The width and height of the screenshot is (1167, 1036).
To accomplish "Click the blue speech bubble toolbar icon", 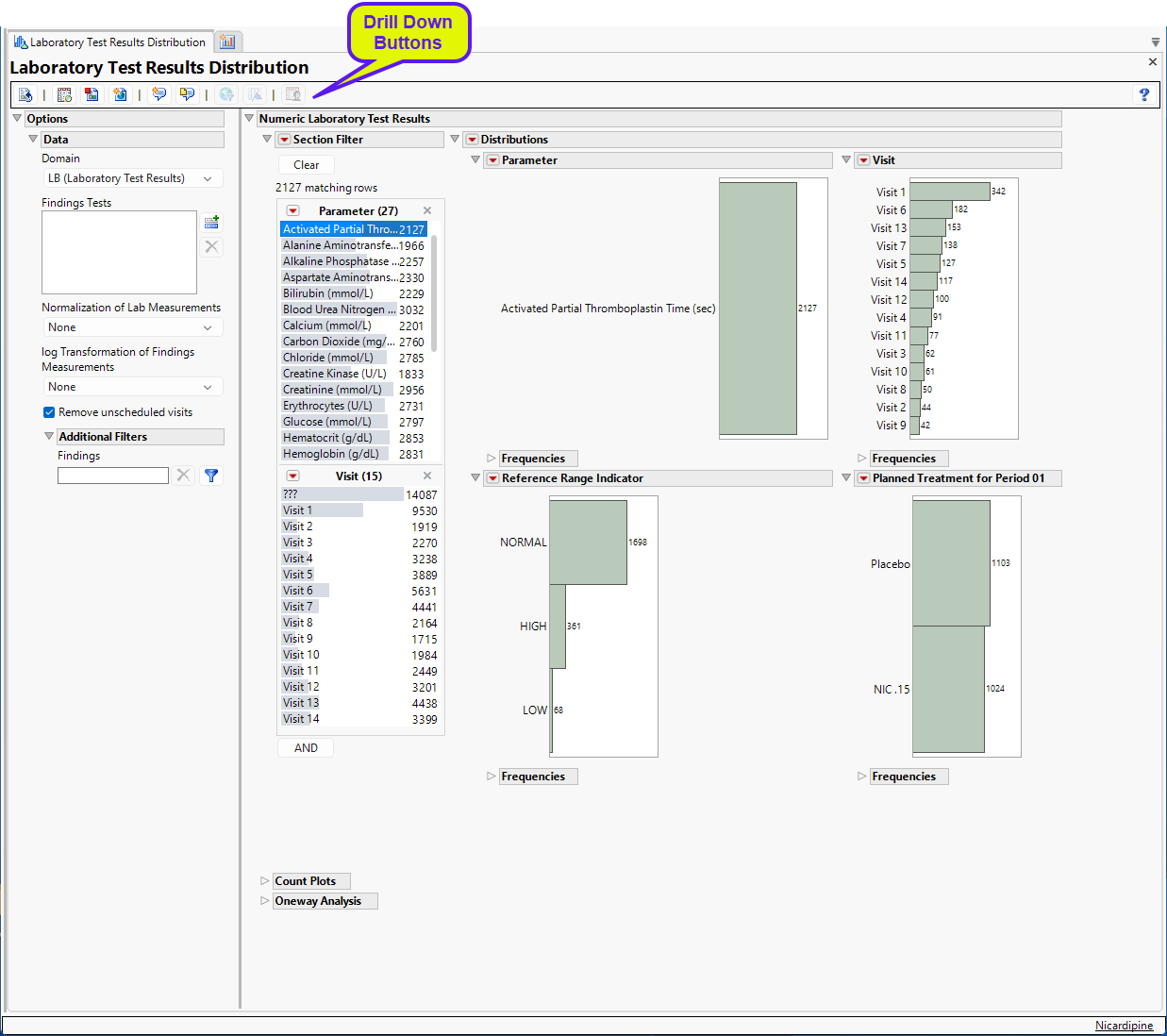I will click(x=159, y=94).
